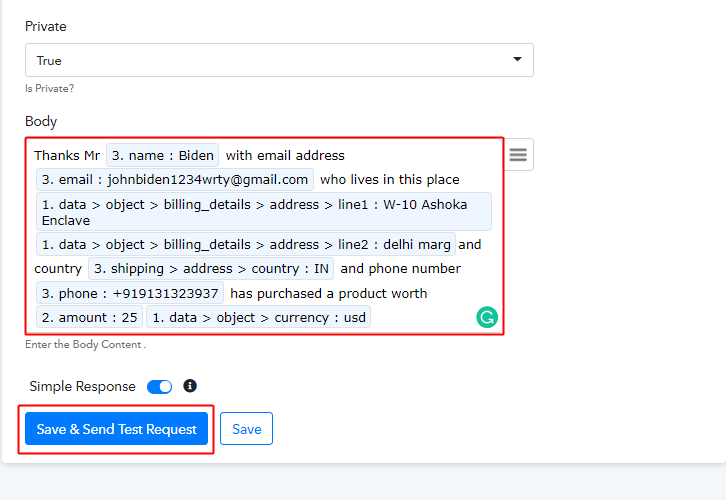
Task: Click the 'Thanks Mr' text in Body
Action: [x=67, y=155]
